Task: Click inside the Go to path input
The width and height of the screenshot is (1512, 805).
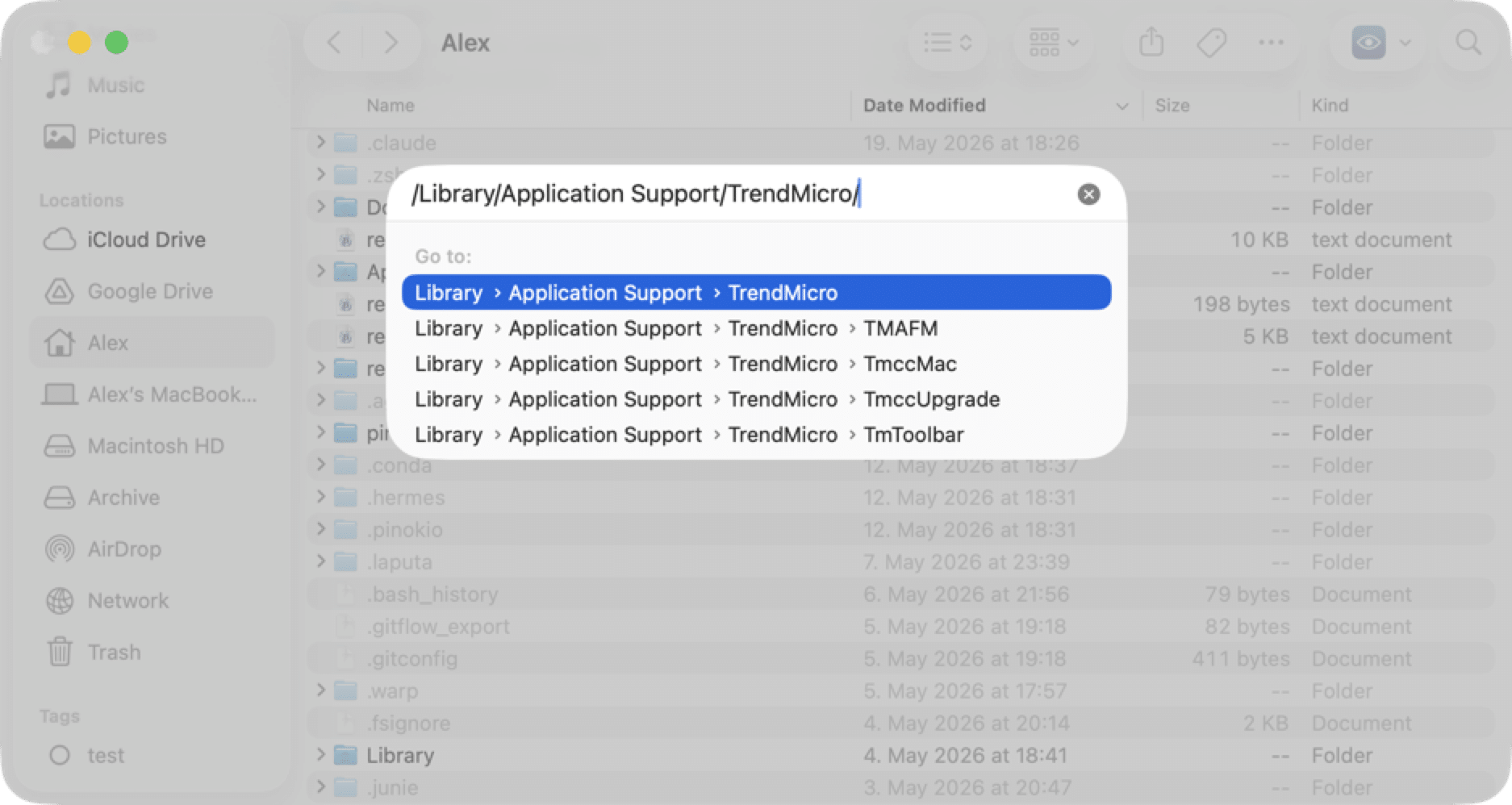Action: click(738, 194)
